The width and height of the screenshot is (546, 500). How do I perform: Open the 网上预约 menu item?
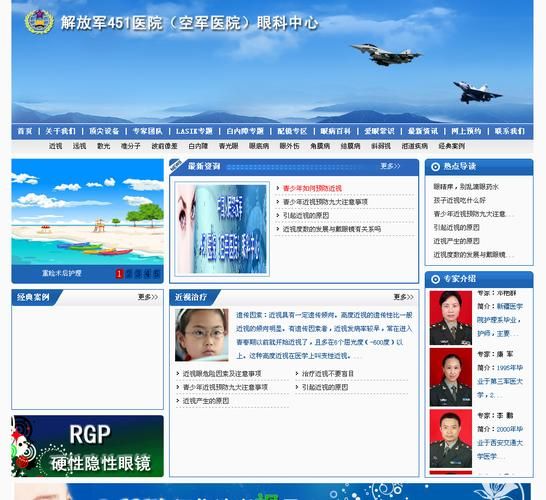click(466, 131)
